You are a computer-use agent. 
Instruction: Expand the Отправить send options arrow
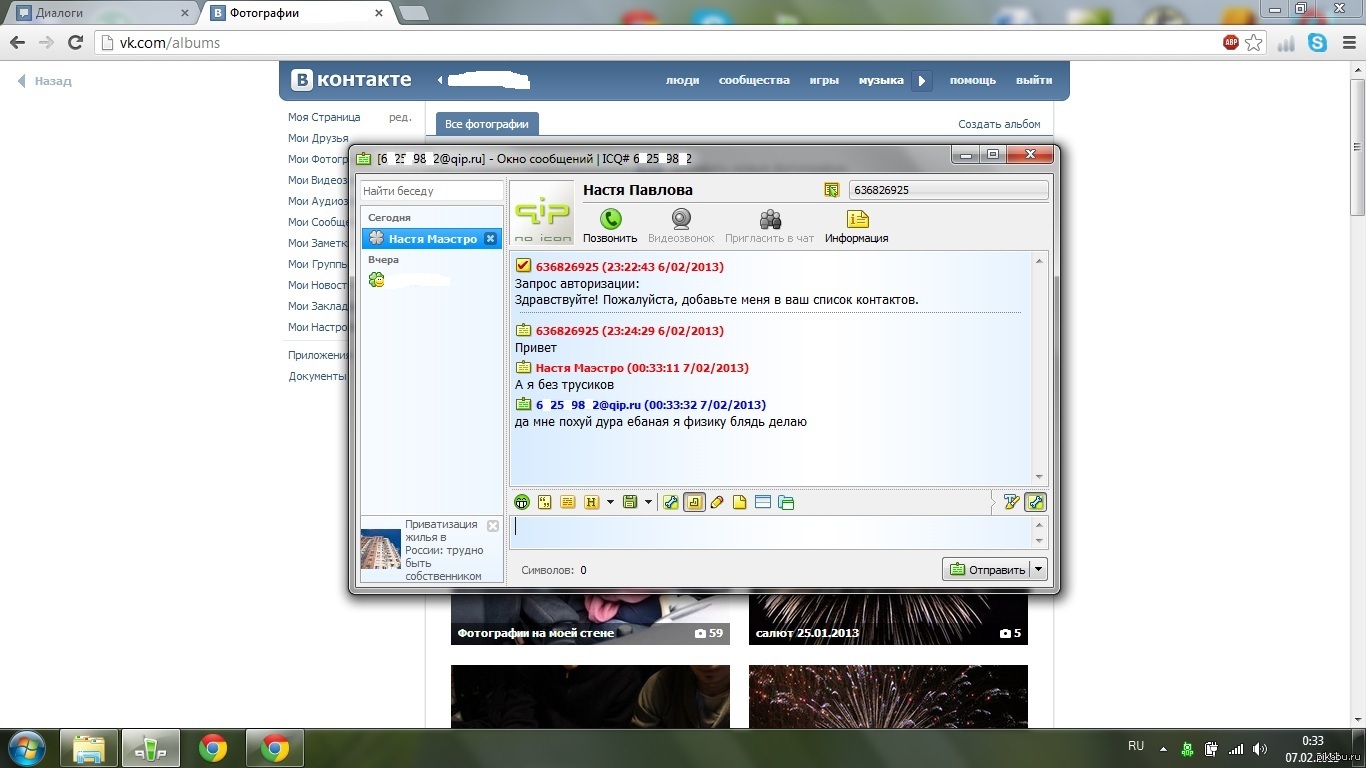coord(1039,569)
